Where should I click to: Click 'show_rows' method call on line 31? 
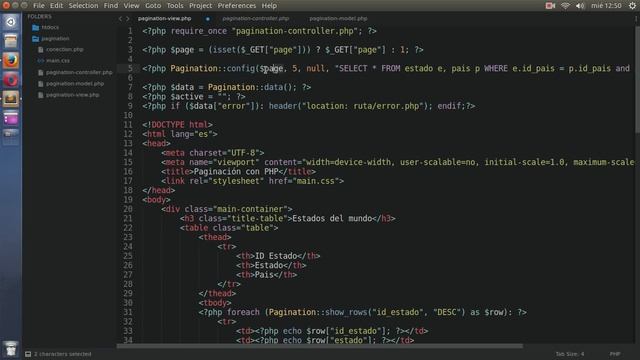(x=346, y=312)
